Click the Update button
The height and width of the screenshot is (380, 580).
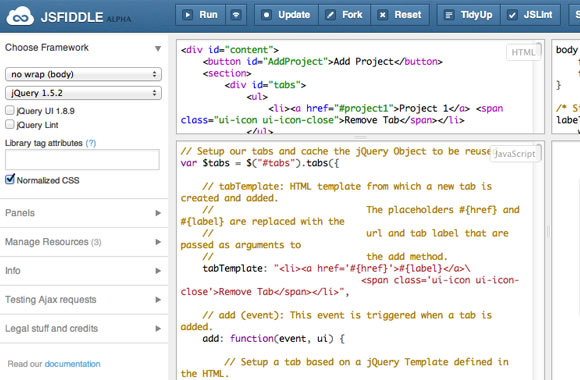point(286,15)
